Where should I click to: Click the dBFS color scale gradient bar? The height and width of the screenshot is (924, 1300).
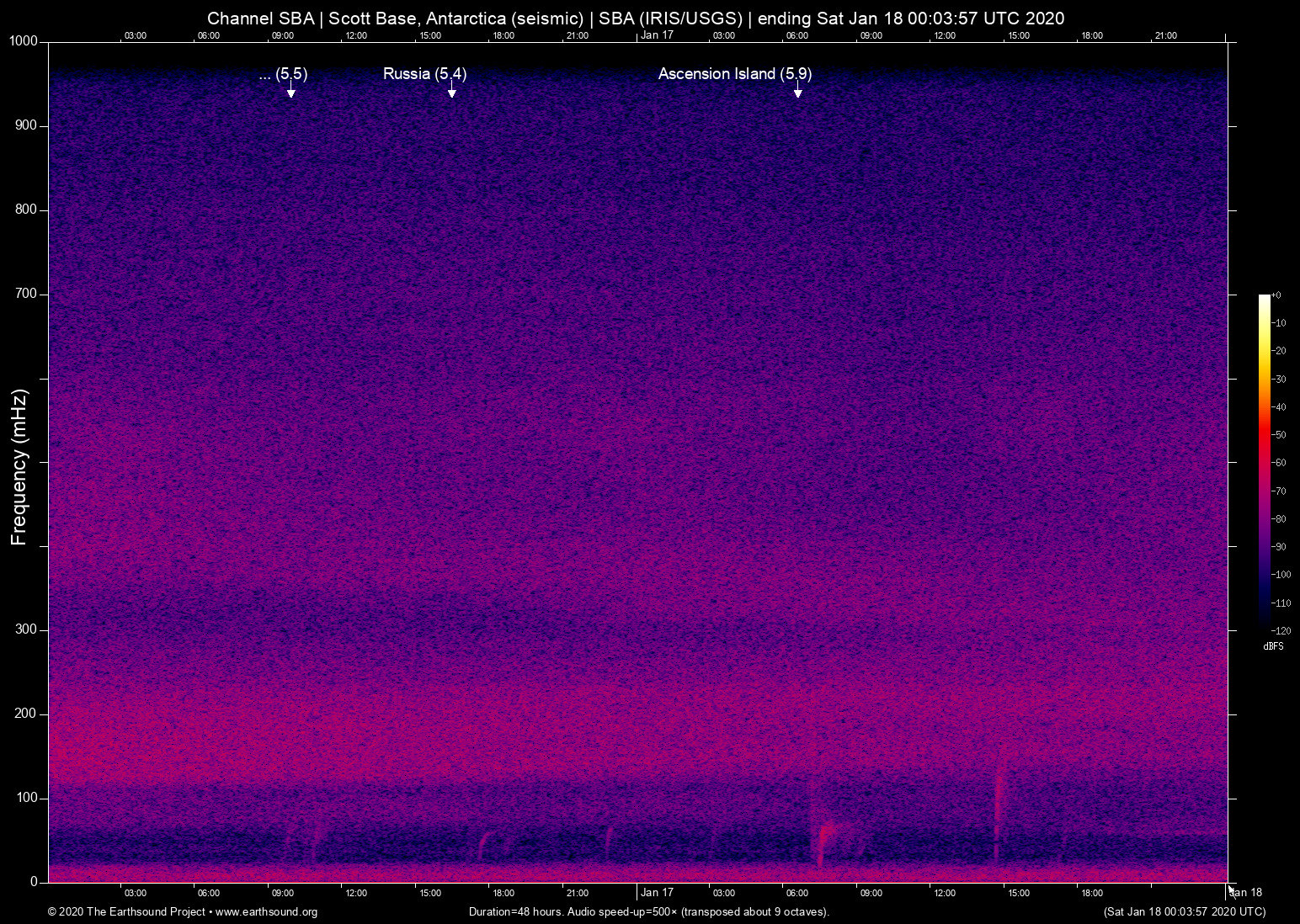tap(1264, 461)
